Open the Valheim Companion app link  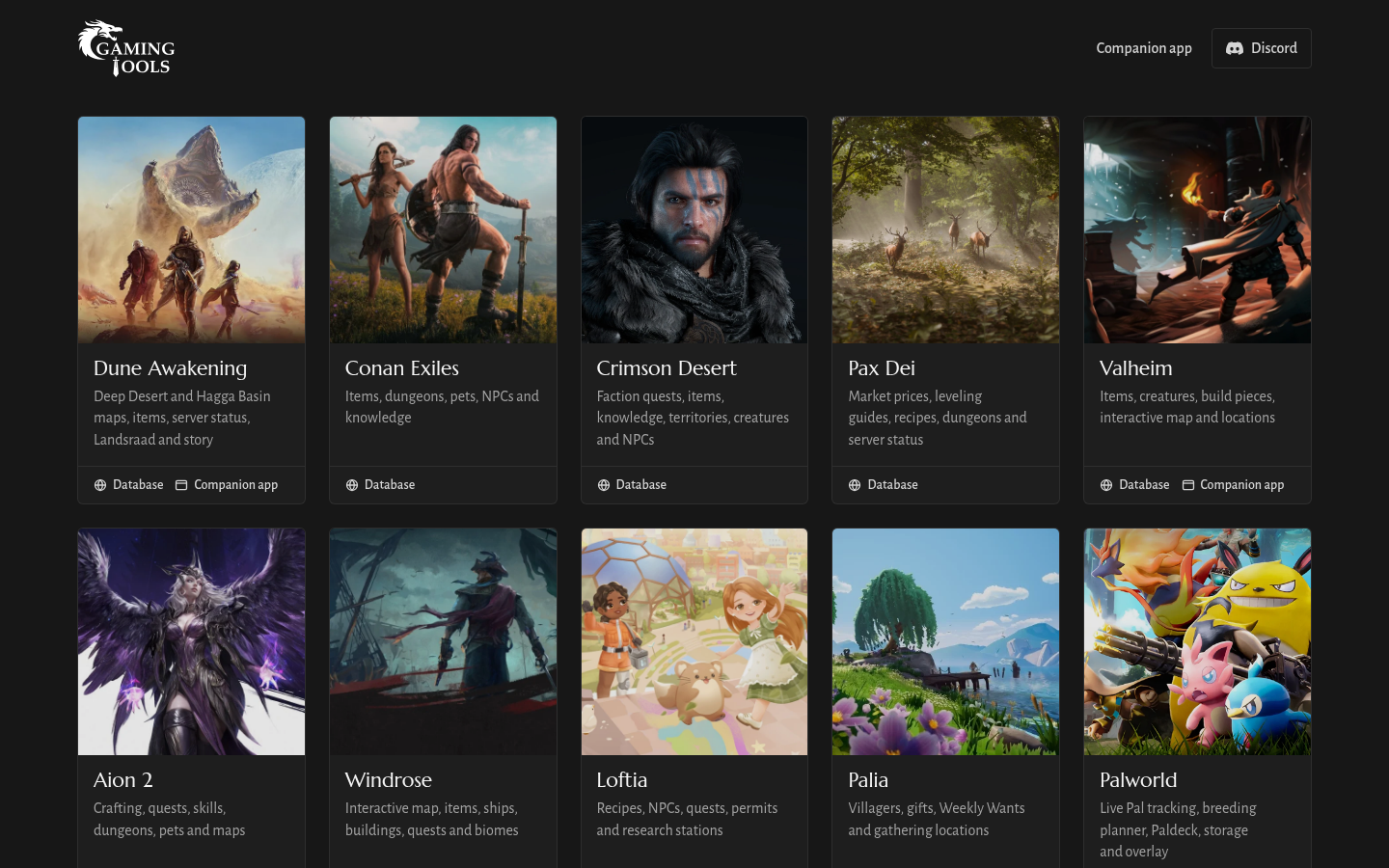click(x=1233, y=485)
